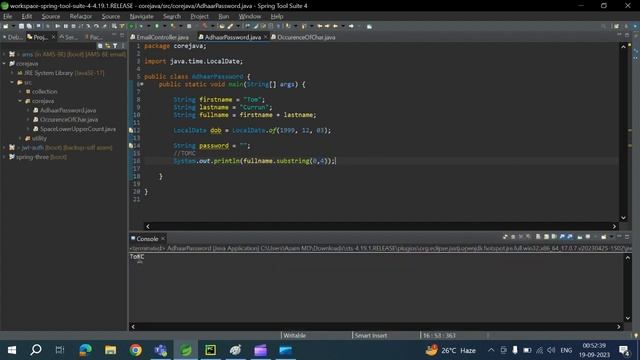Click the Clear Console icon

pos(538,237)
